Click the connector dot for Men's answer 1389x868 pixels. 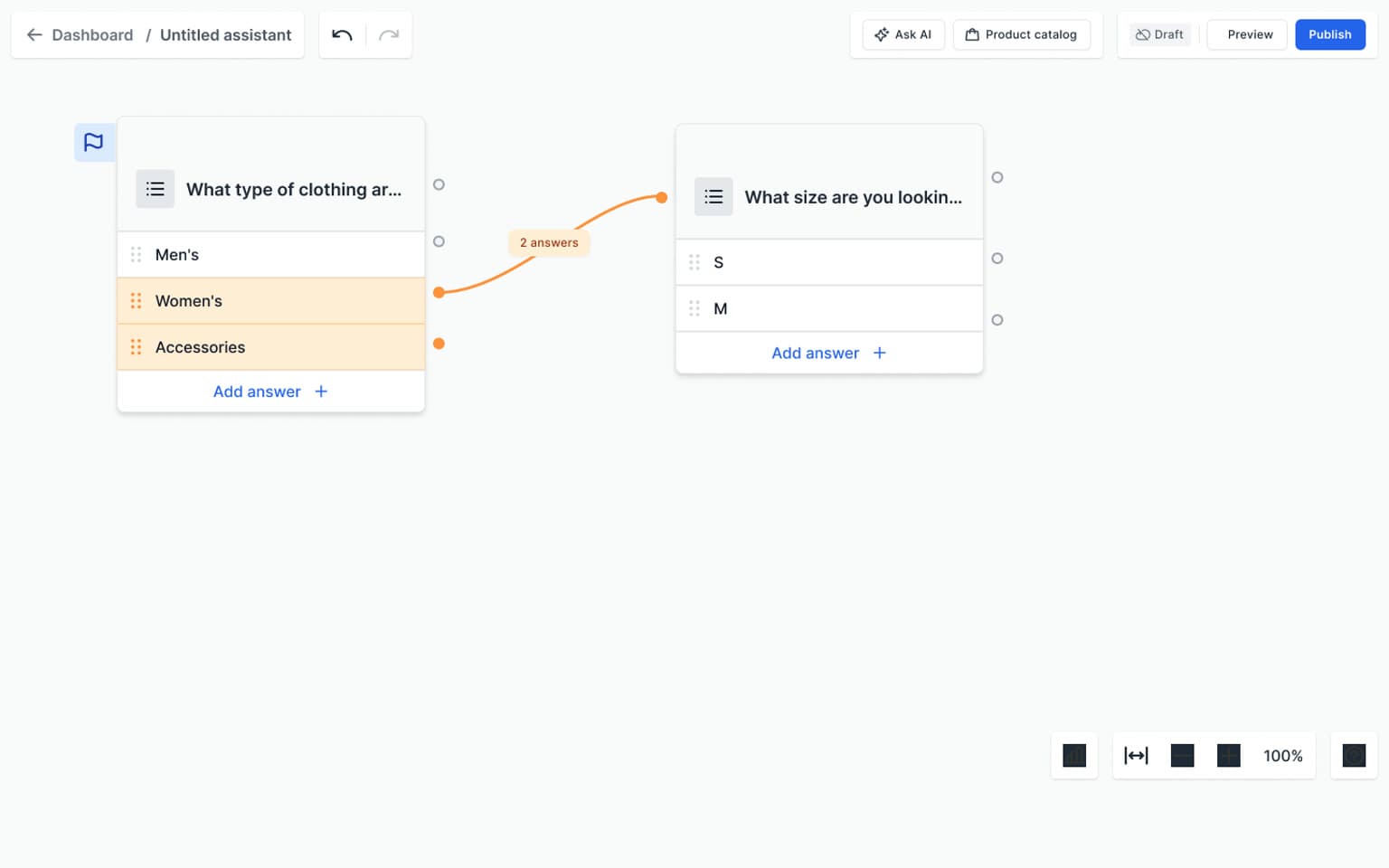tap(439, 241)
